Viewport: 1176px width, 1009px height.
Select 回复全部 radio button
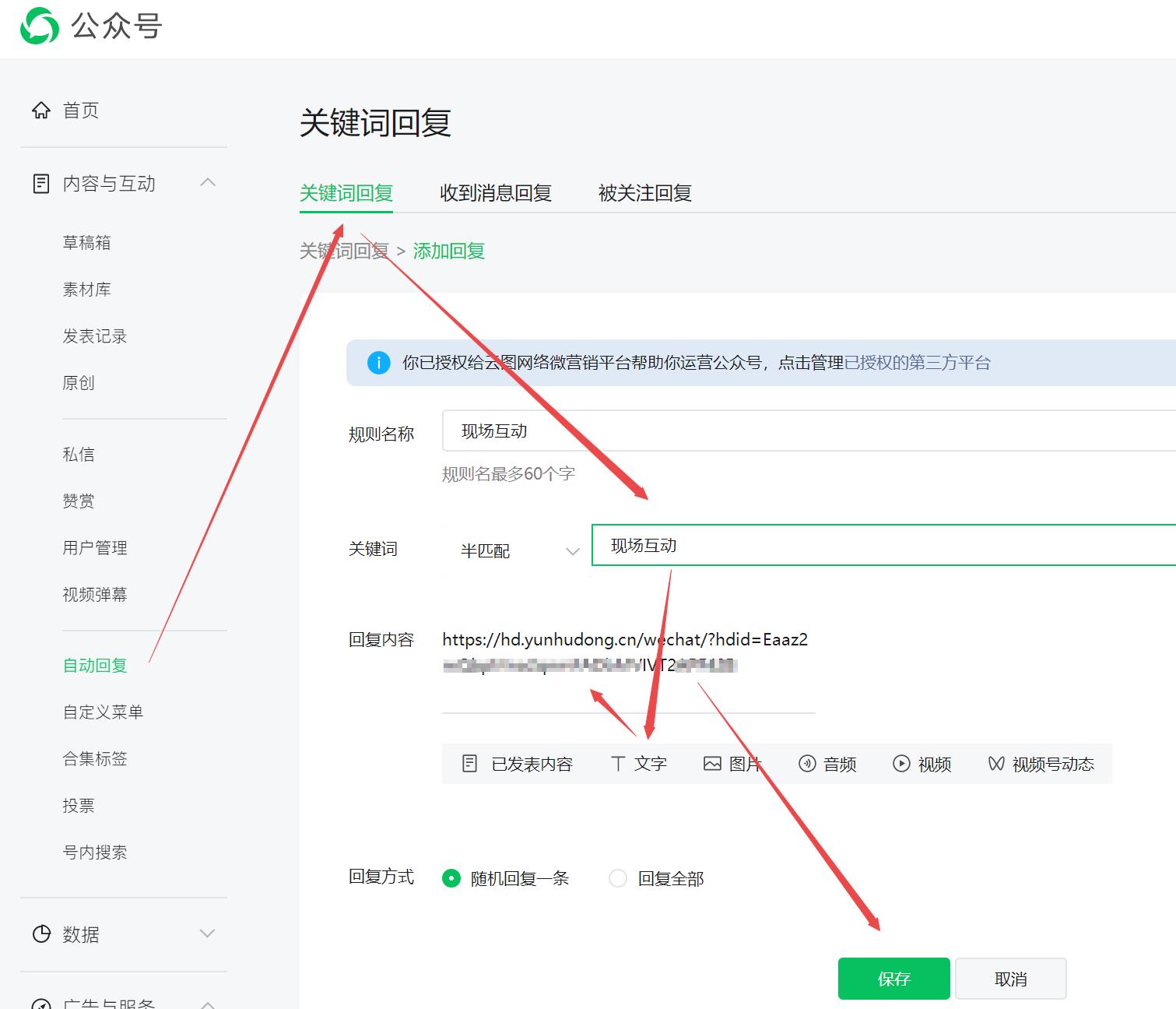[618, 878]
